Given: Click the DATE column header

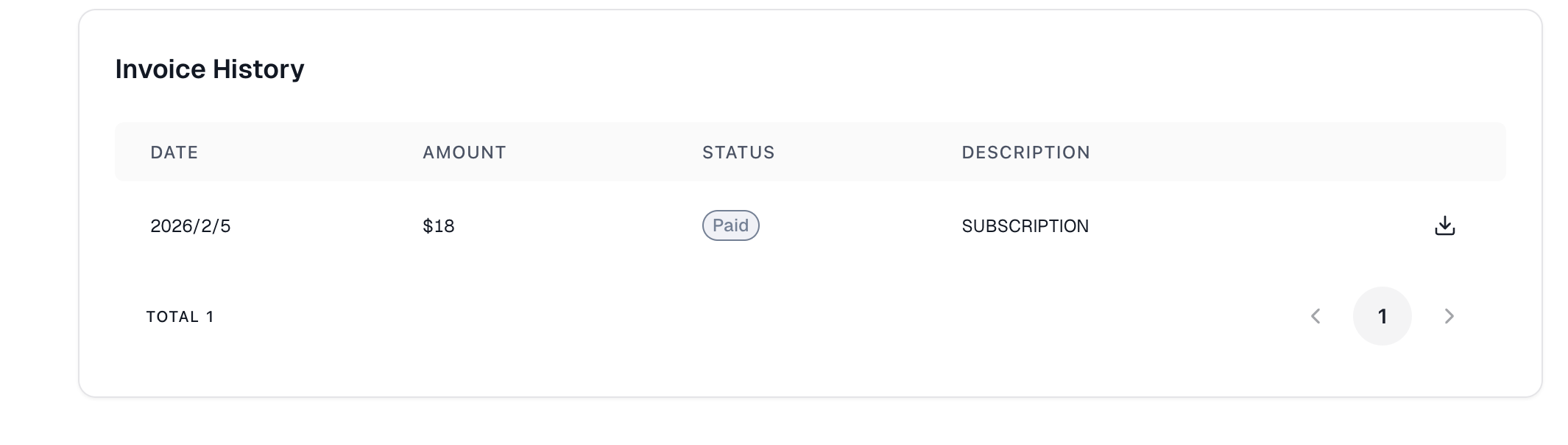Looking at the screenshot, I should click(x=174, y=153).
